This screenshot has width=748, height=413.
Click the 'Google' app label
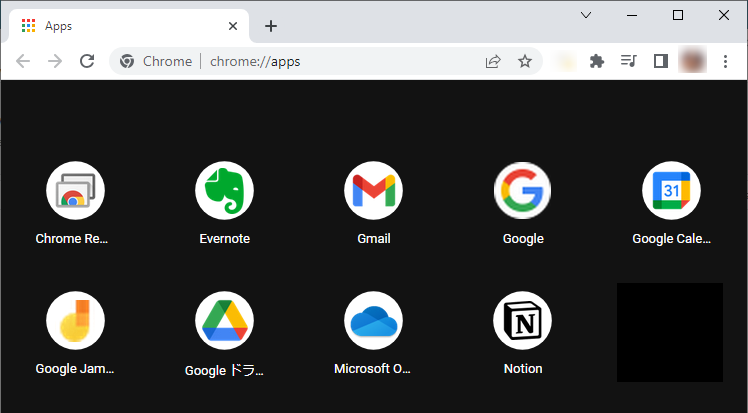(x=523, y=238)
